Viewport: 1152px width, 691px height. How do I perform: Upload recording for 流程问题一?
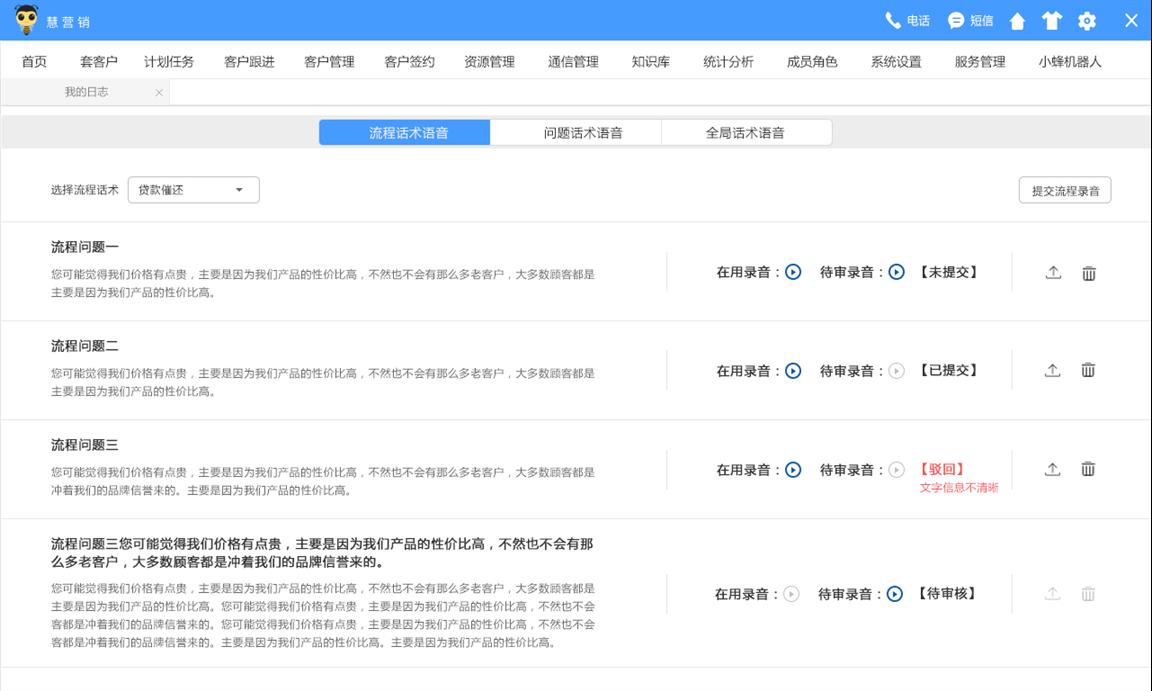click(1053, 272)
